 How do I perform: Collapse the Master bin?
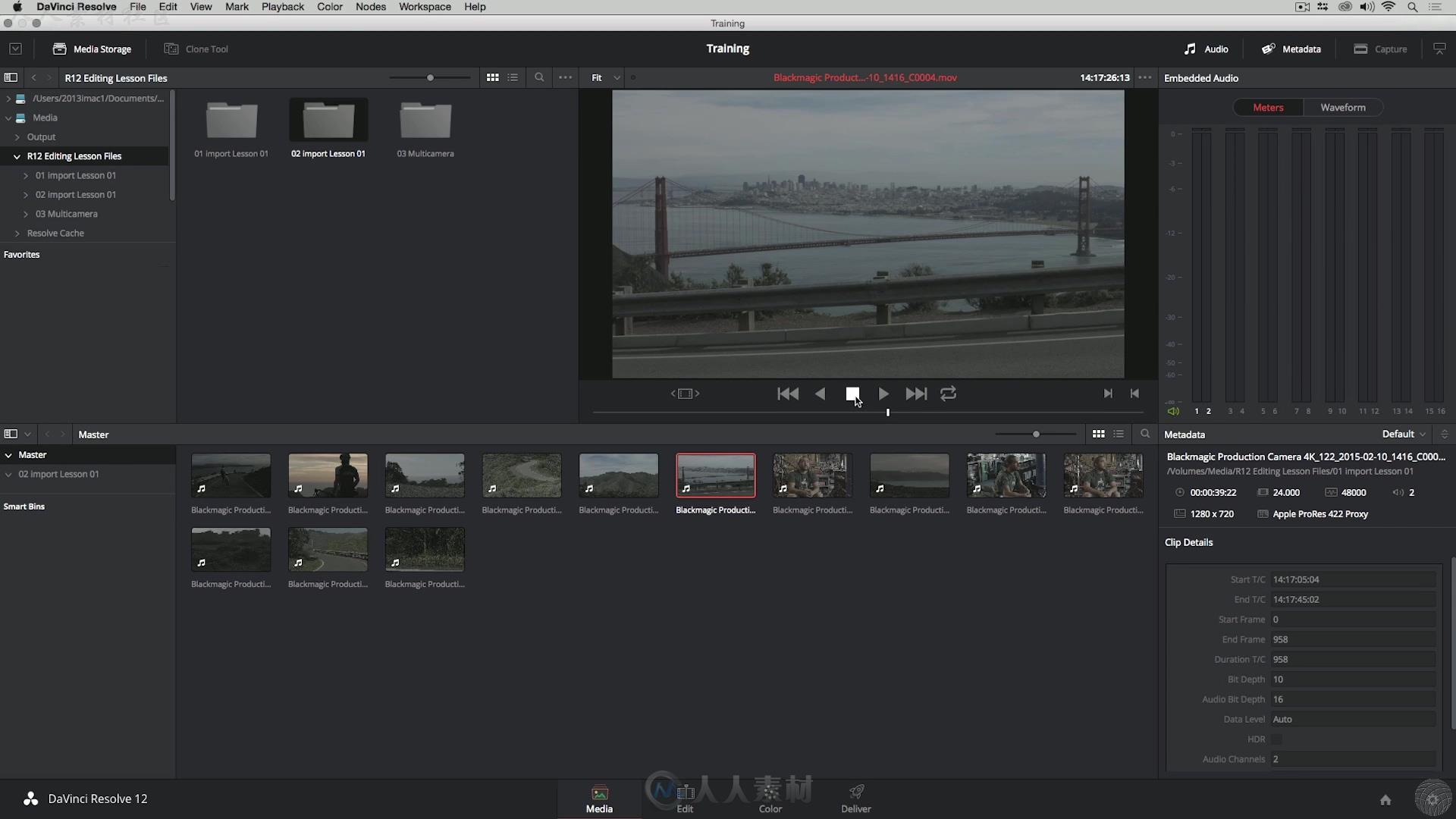pyautogui.click(x=8, y=455)
